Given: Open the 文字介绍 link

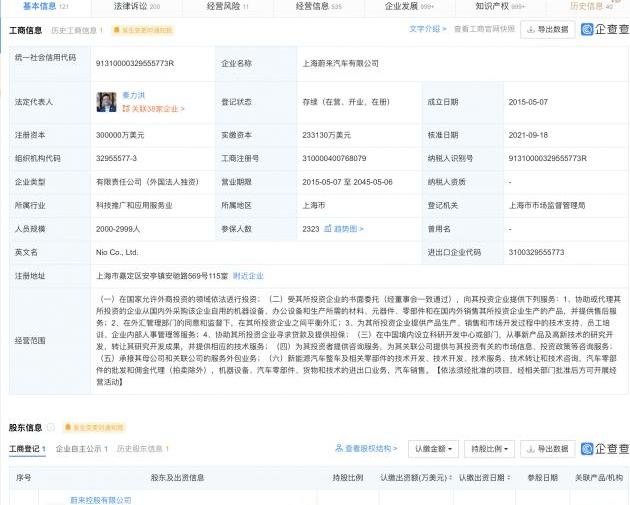Looking at the screenshot, I should point(428,29).
